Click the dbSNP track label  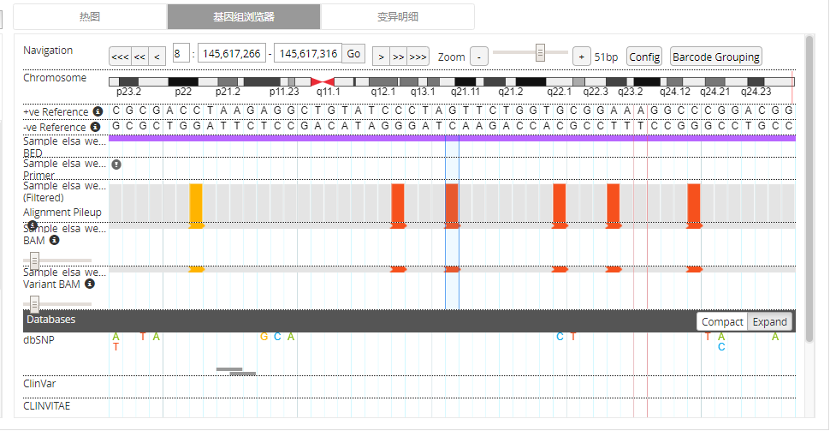tap(39, 340)
